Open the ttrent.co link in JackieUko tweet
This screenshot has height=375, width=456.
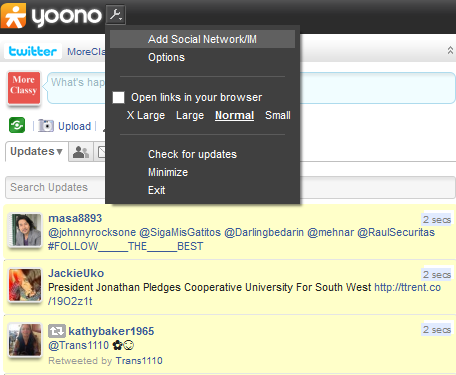point(407,287)
